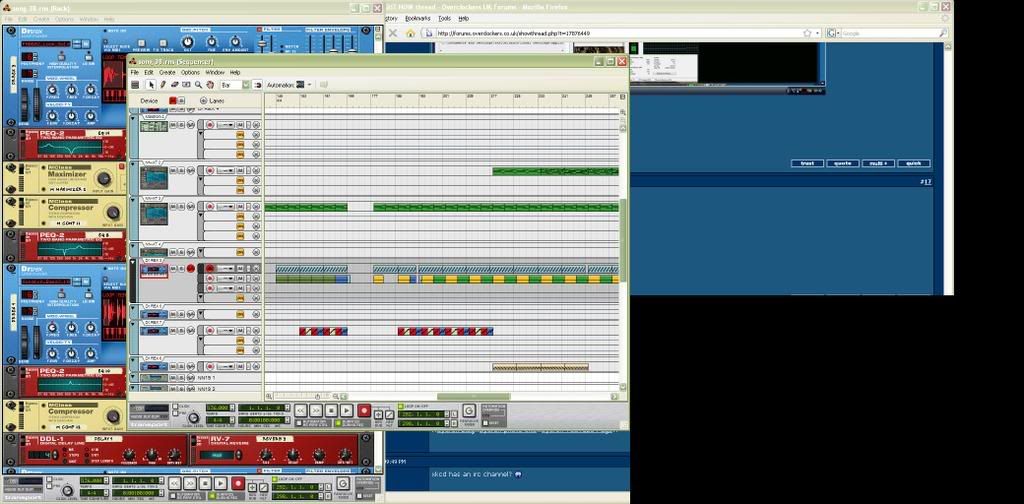Select the Eraser tool in Sequencer toolbar
Screen dimensions: 1024x504
click(174, 85)
